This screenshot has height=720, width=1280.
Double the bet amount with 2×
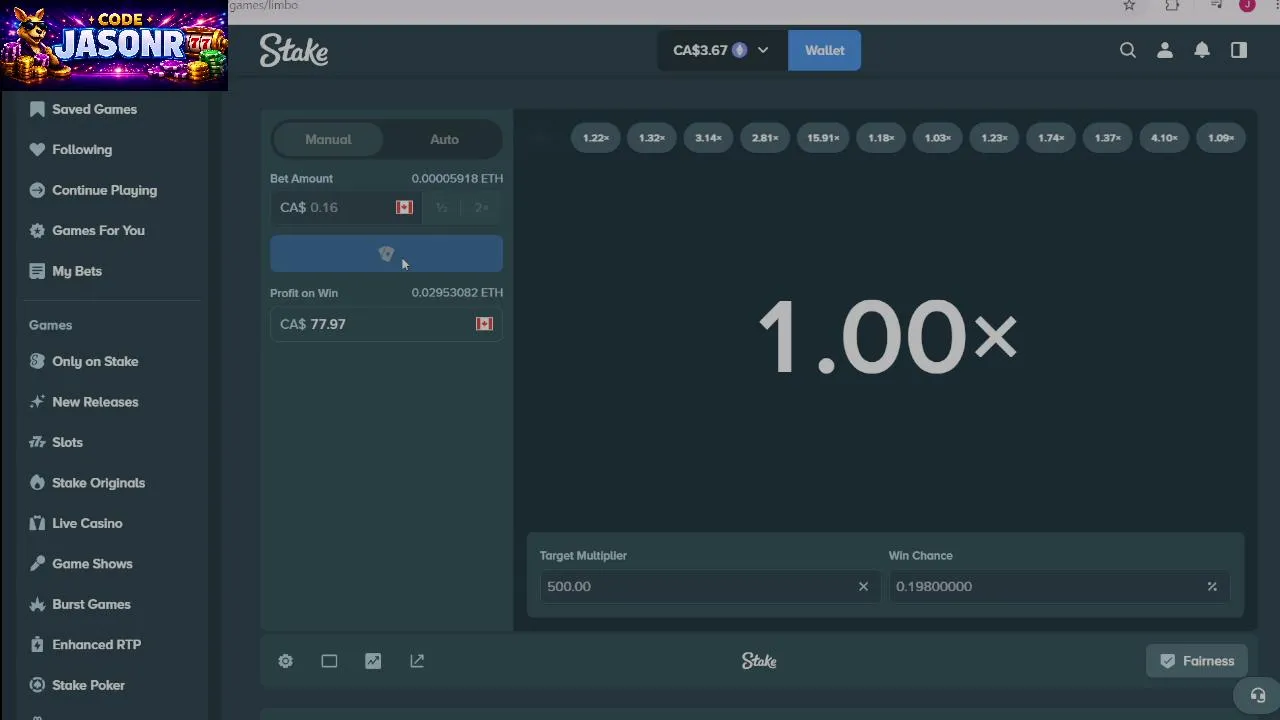point(481,207)
